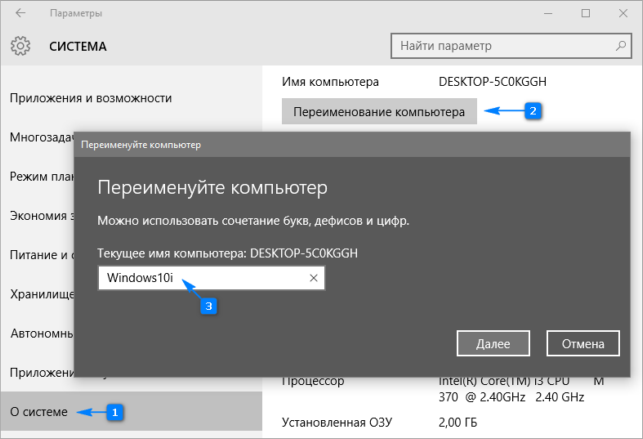Close the Параметры window
This screenshot has height=439, width=643.
(x=623, y=13)
